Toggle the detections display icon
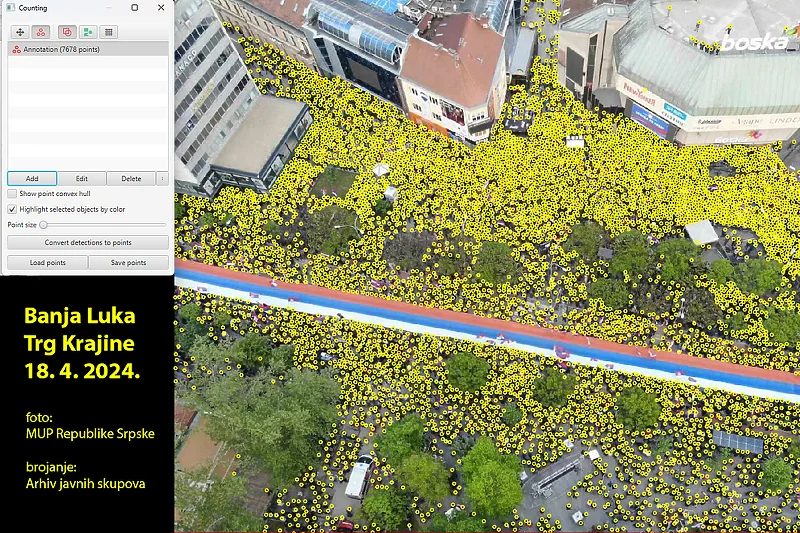This screenshot has height=533, width=800. (x=87, y=32)
